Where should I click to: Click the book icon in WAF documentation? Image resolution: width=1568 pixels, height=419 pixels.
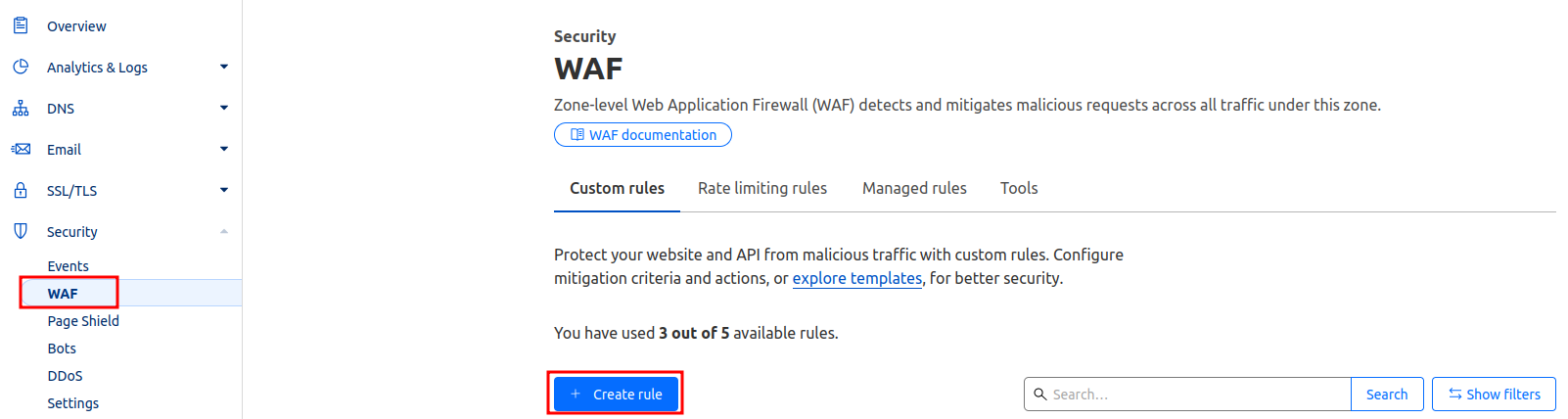pos(577,134)
